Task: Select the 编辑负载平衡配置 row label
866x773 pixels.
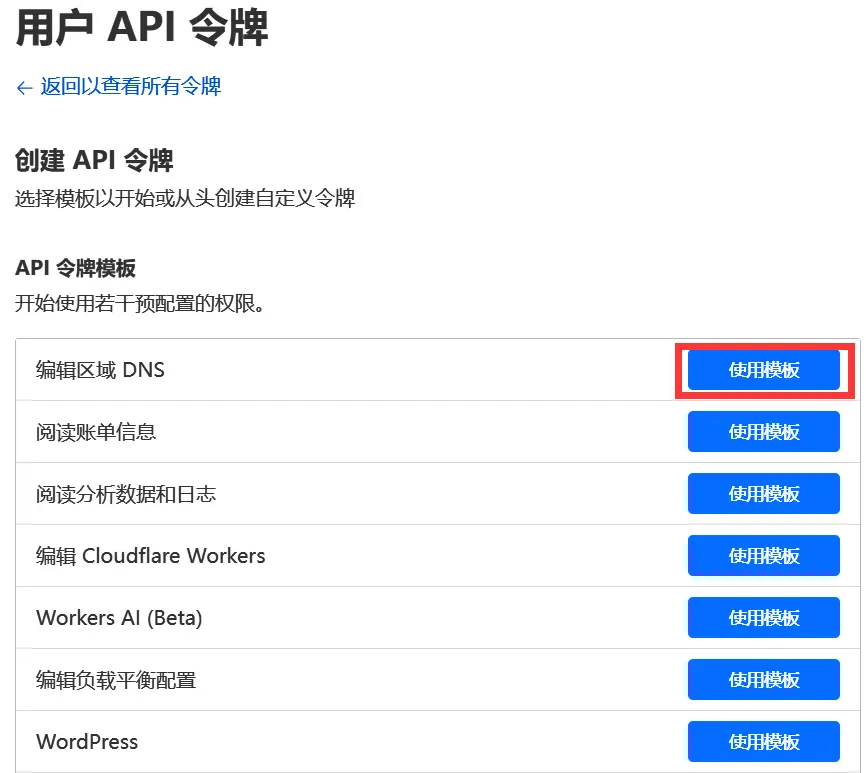Action: coord(116,680)
